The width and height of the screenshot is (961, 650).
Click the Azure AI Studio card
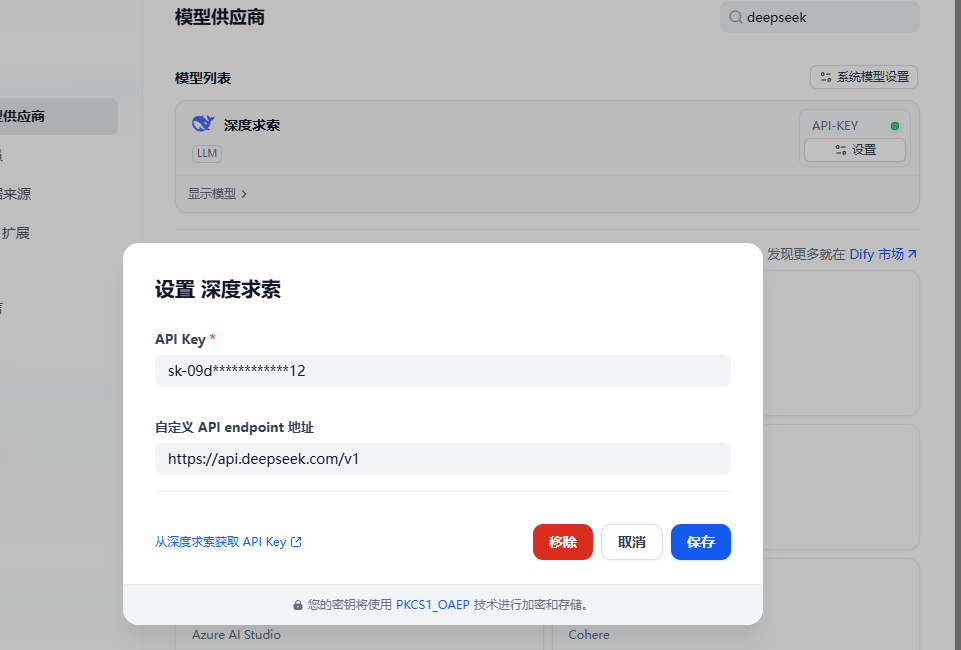click(x=359, y=635)
